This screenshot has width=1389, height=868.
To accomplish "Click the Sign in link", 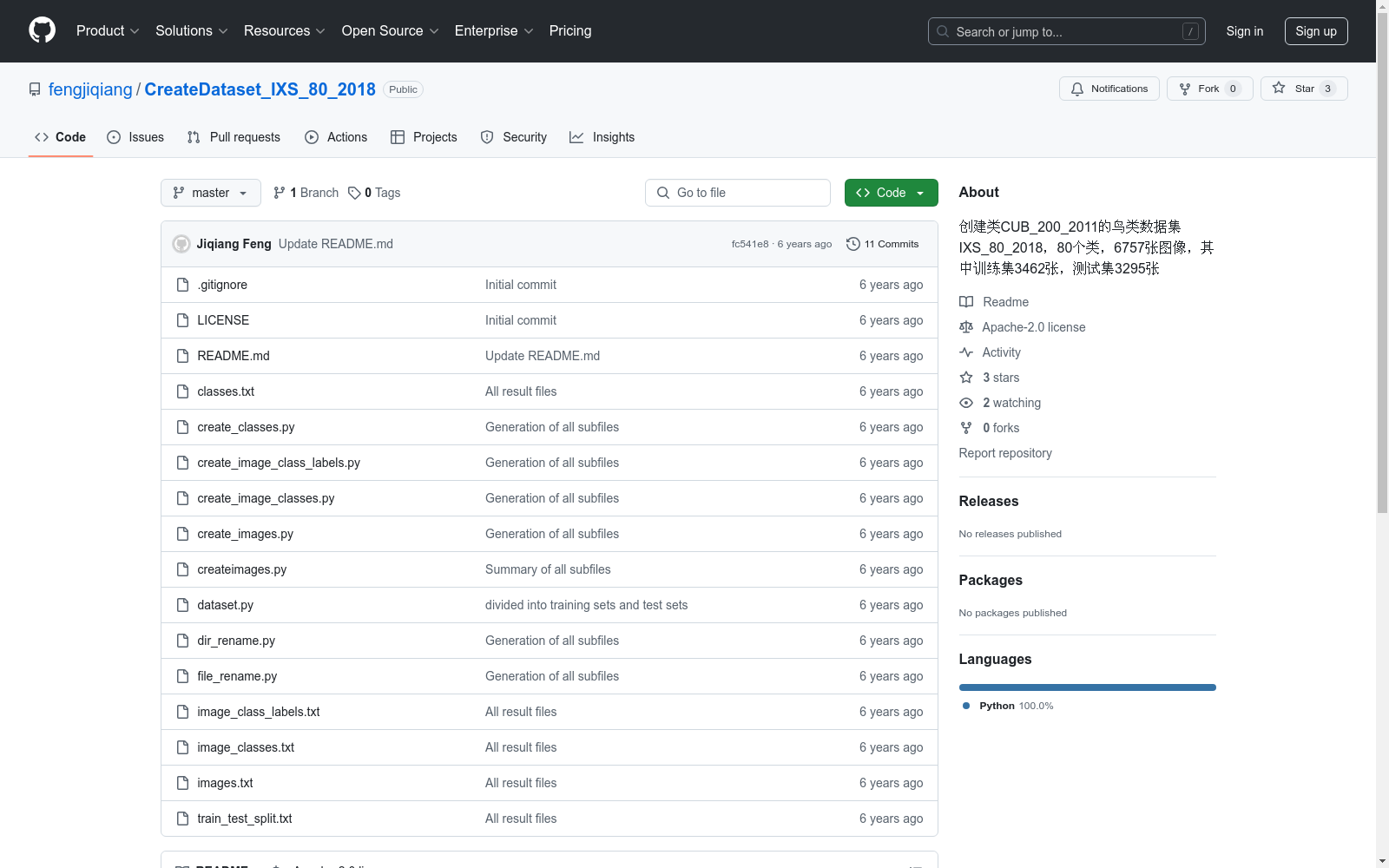I will (x=1245, y=31).
